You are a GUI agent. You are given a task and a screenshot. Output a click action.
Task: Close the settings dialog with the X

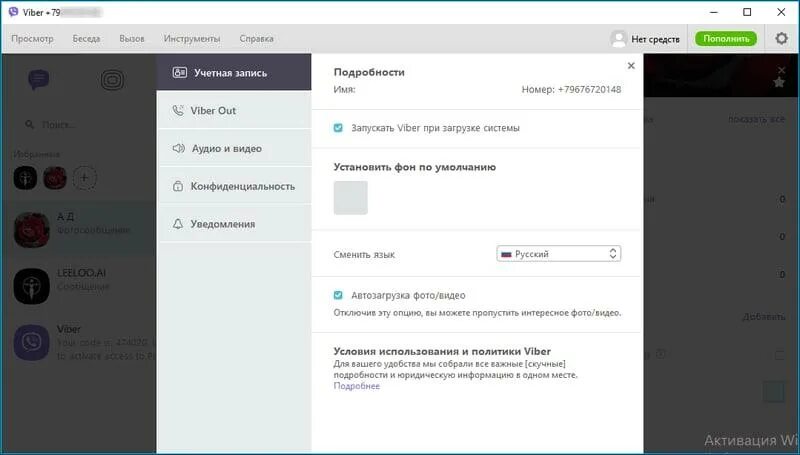point(631,66)
